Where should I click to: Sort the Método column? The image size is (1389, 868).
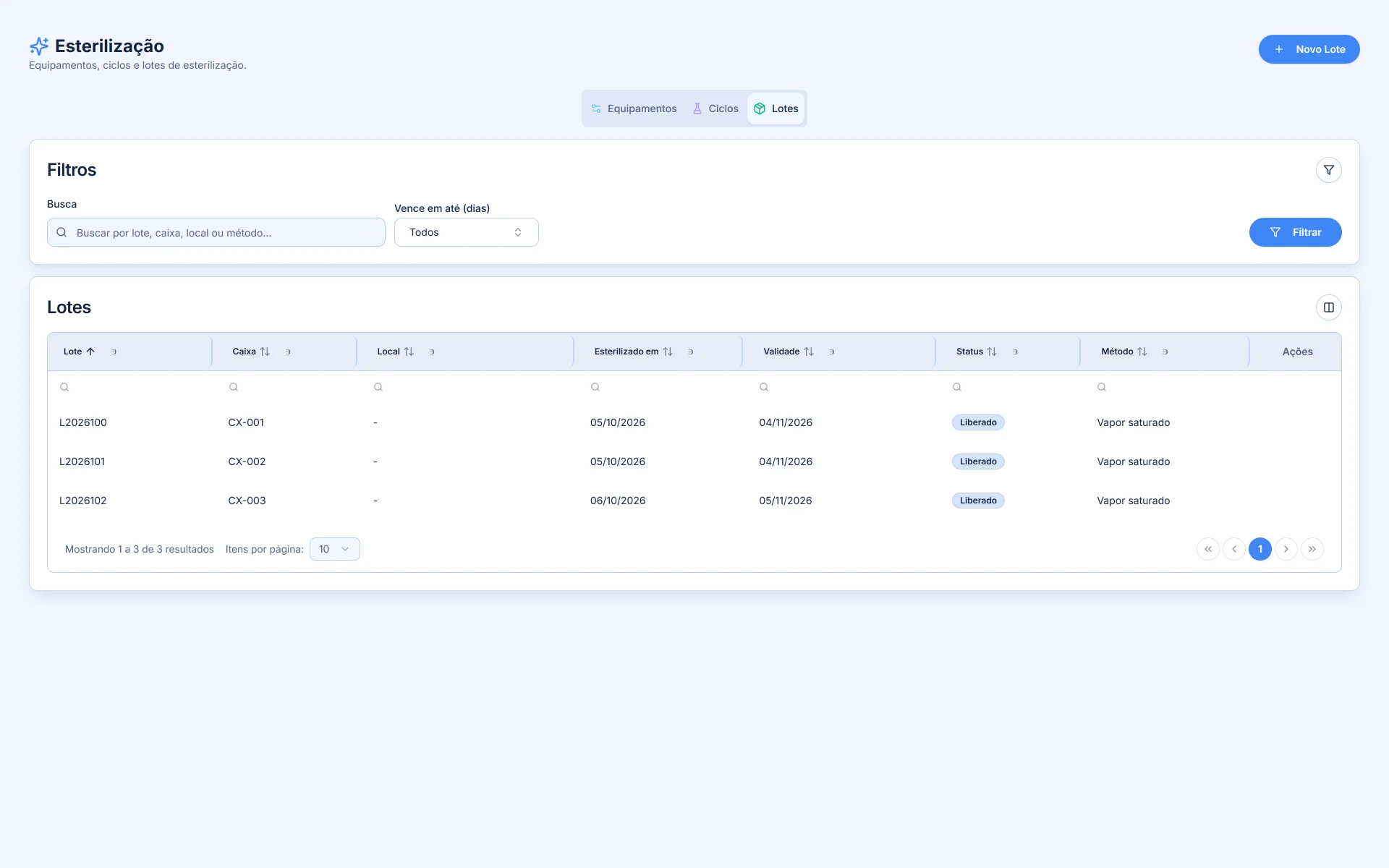click(x=1142, y=352)
